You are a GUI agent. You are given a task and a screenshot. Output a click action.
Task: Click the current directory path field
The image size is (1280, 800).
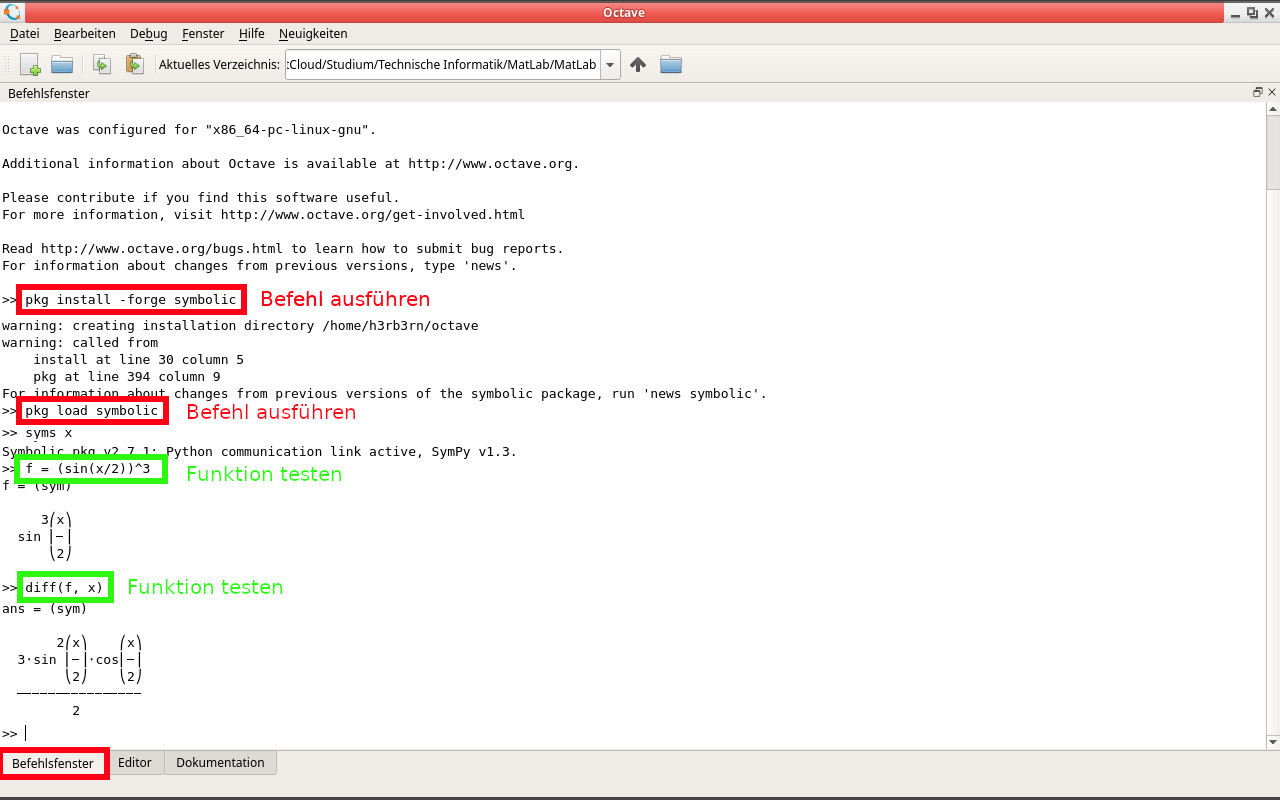pos(442,65)
